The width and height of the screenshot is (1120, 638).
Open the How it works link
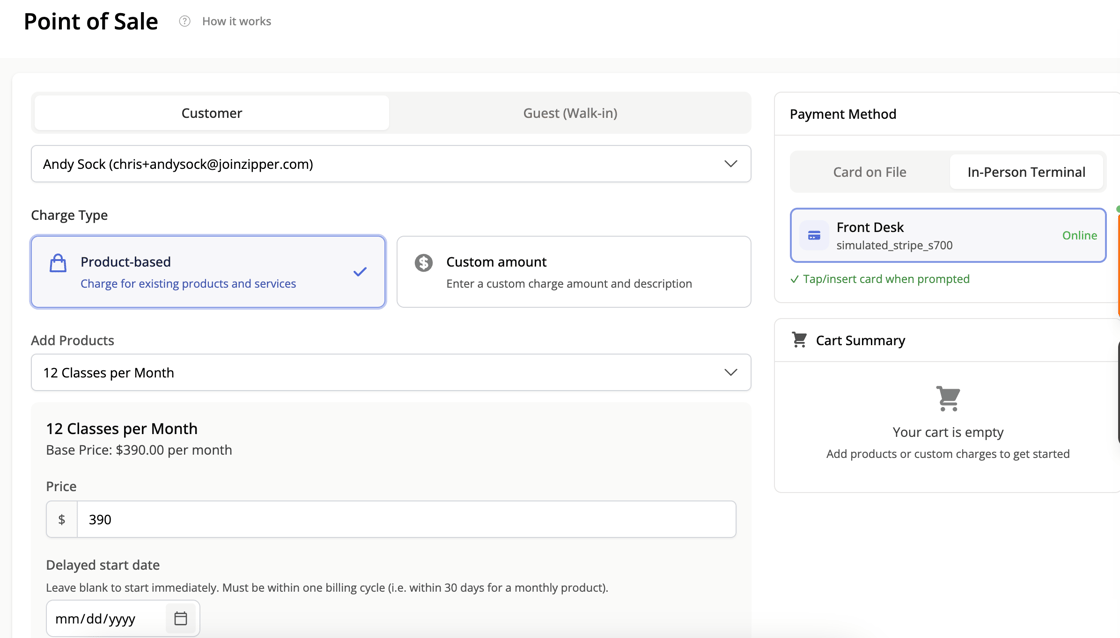point(236,21)
